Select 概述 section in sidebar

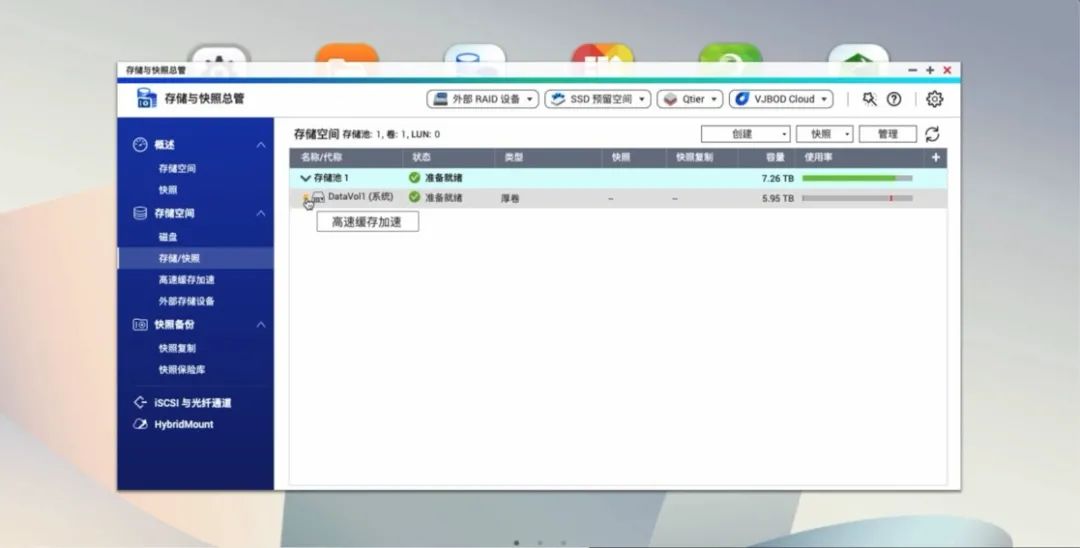[165, 145]
